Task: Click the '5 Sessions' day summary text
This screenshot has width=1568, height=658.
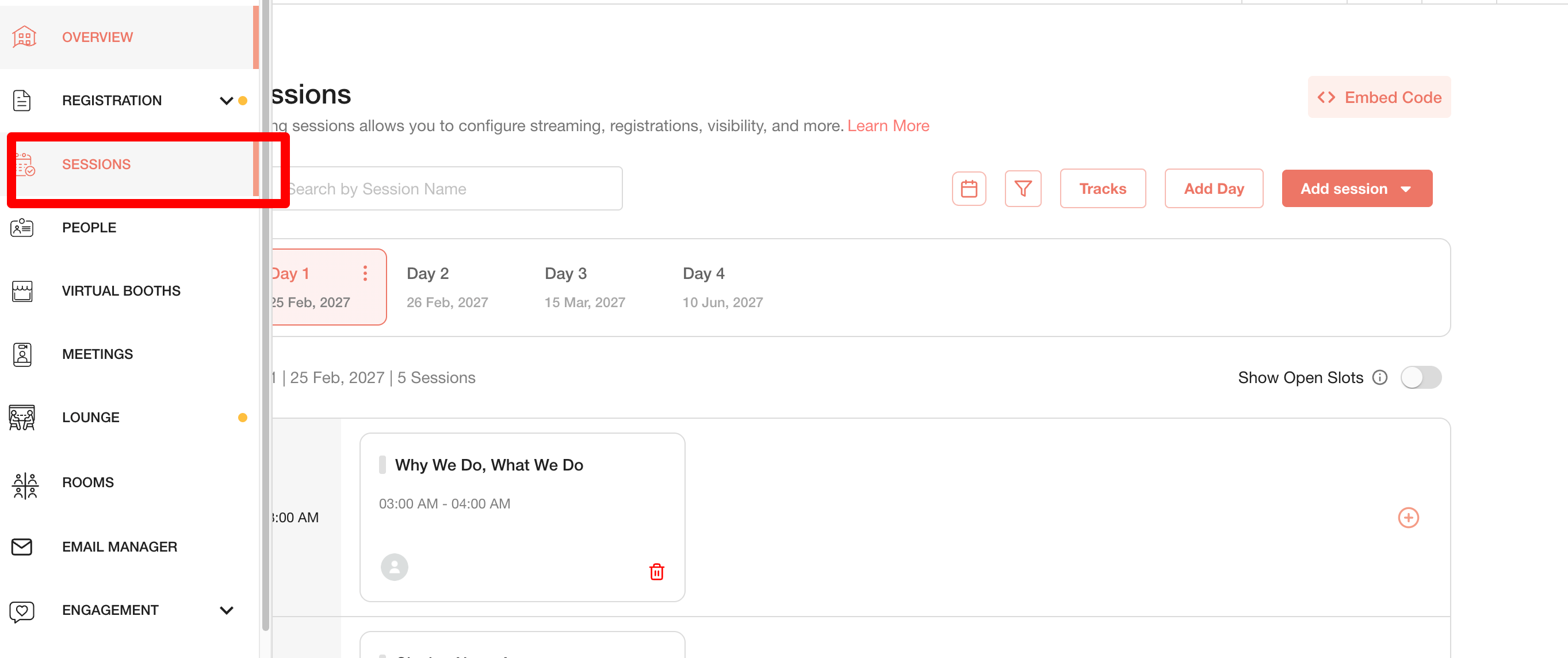Action: coord(437,378)
